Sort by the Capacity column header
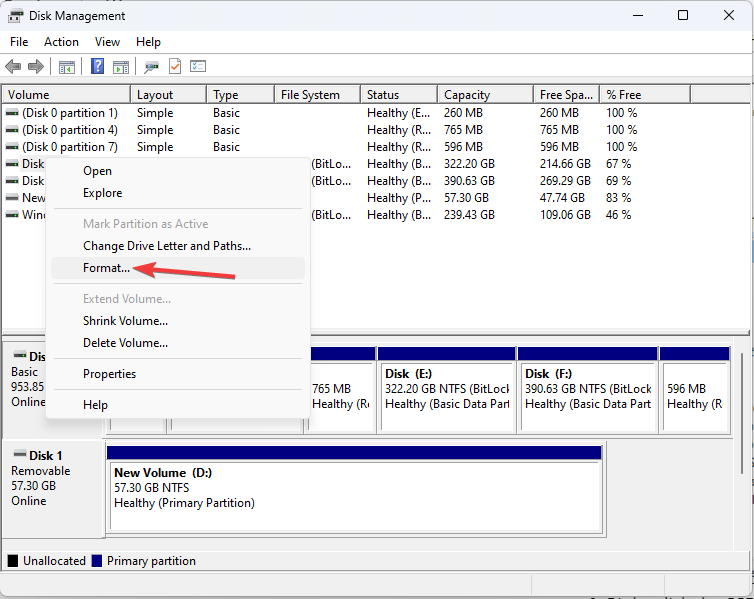This screenshot has height=599, width=754. pos(486,95)
